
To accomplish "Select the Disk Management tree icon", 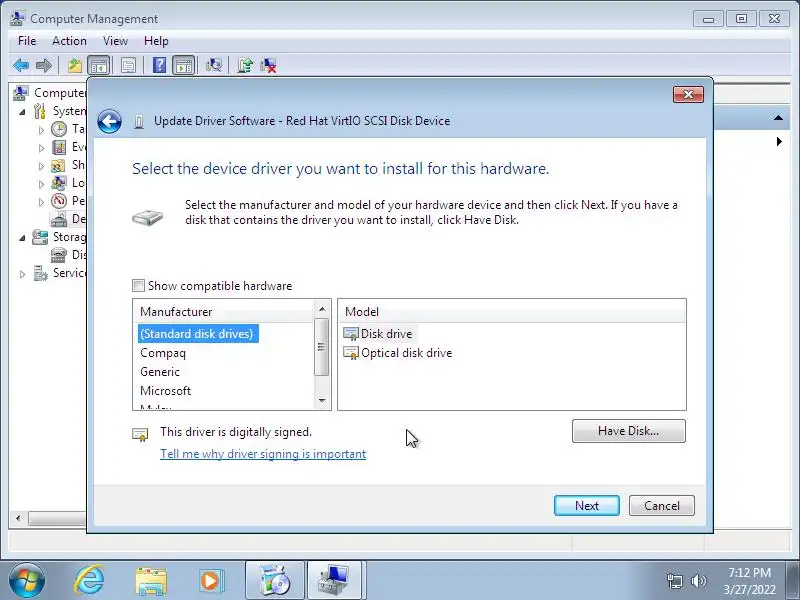I will click(x=59, y=255).
